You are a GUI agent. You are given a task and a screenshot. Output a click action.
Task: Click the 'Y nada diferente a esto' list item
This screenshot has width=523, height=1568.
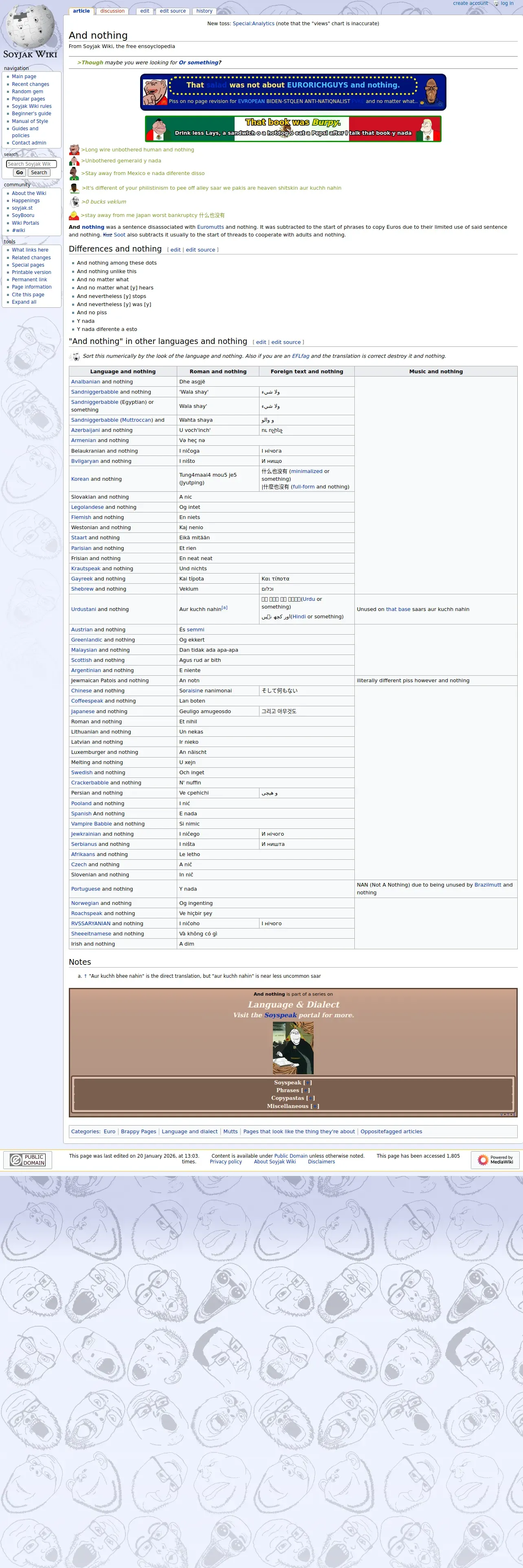(107, 329)
